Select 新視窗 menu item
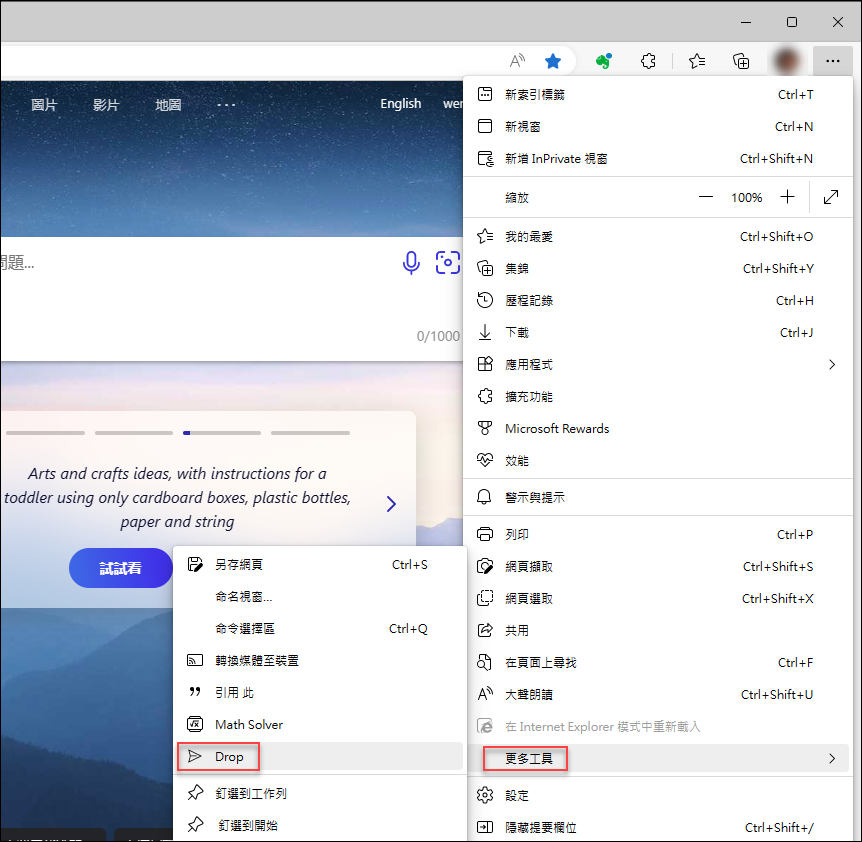The height and width of the screenshot is (842, 862). (x=657, y=126)
